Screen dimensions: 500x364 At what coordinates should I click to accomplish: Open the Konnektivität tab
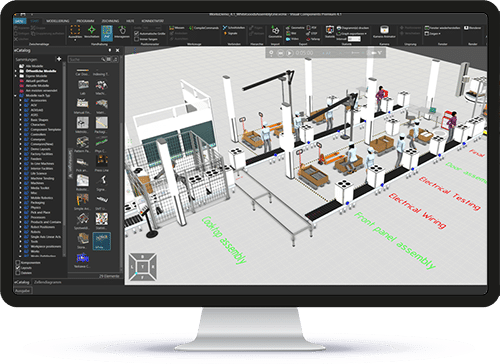coord(152,21)
